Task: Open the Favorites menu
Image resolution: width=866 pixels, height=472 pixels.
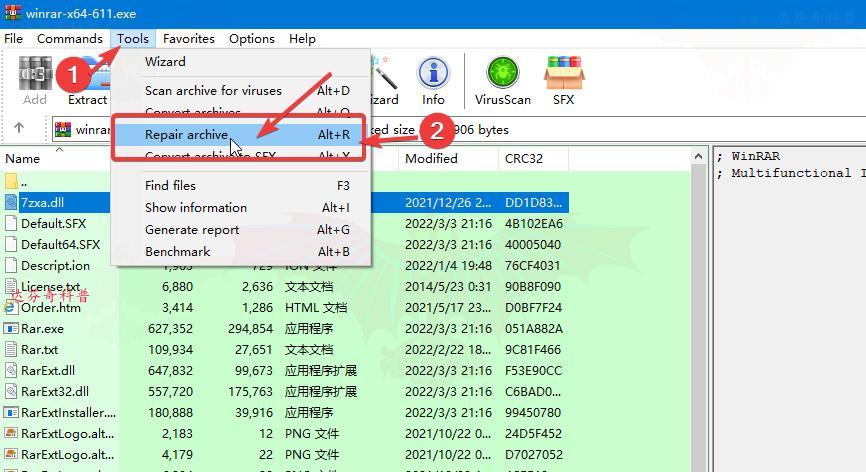Action: point(188,39)
